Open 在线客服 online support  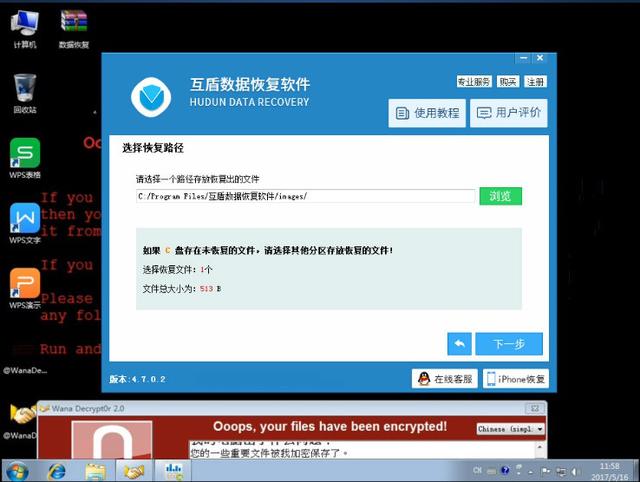point(444,379)
